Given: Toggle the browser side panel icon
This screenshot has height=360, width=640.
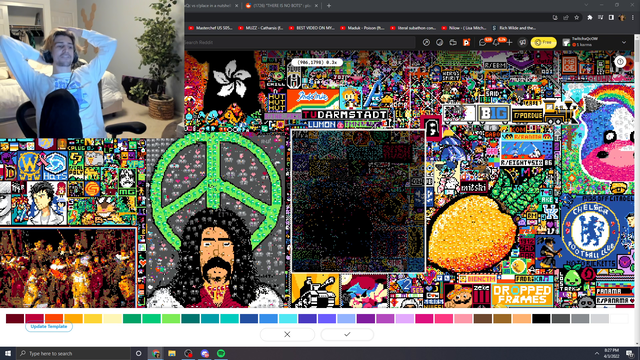Looking at the screenshot, I should point(611,18).
